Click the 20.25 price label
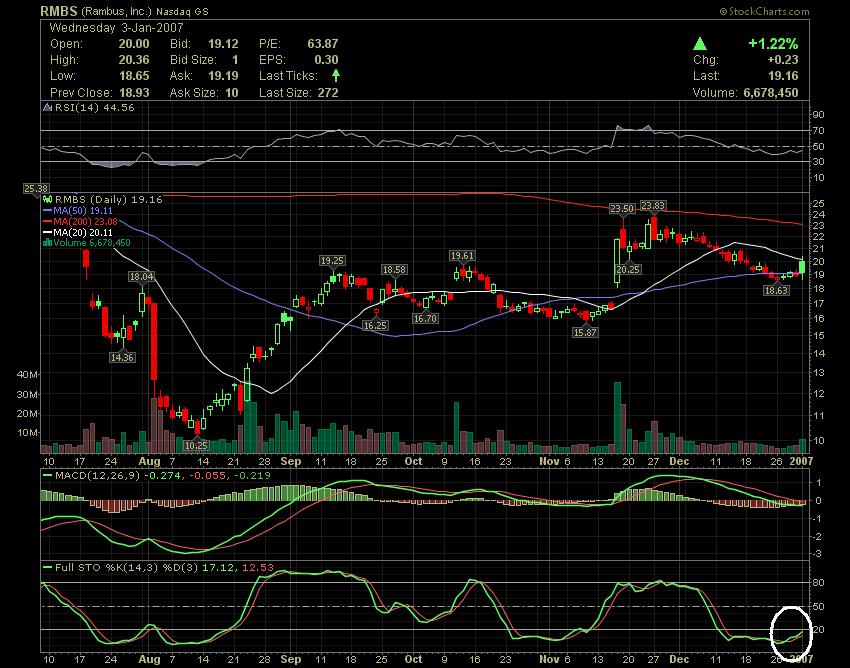This screenshot has width=850, height=668. click(x=628, y=269)
